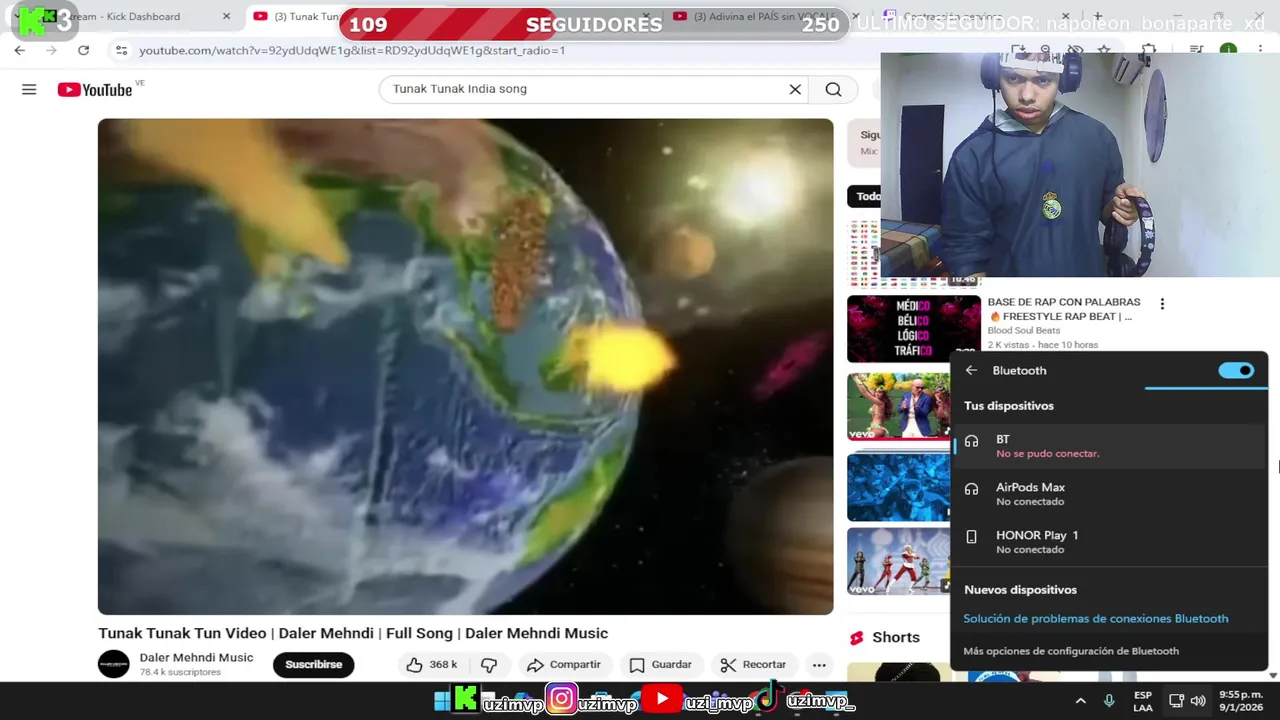Screen dimensions: 1280x720
Task: Click the Guardar save button
Action: [x=660, y=664]
